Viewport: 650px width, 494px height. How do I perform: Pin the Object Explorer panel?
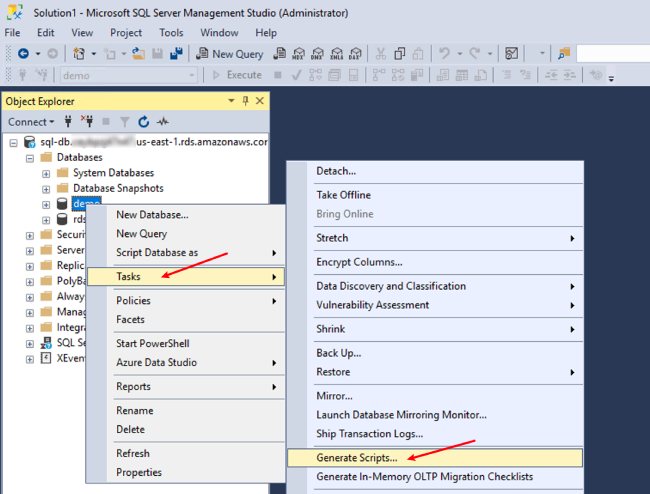245,101
